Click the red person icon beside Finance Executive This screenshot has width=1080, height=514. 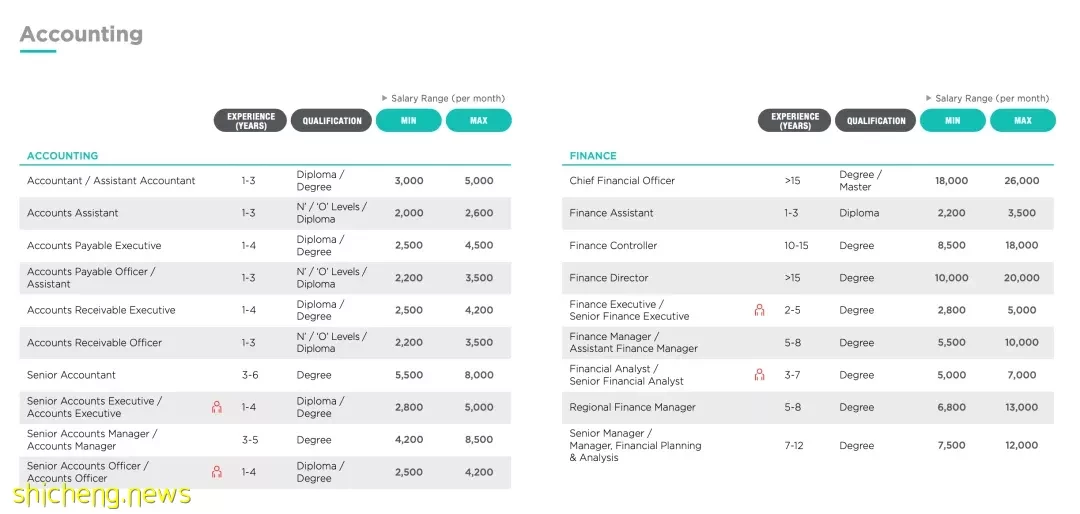point(759,310)
